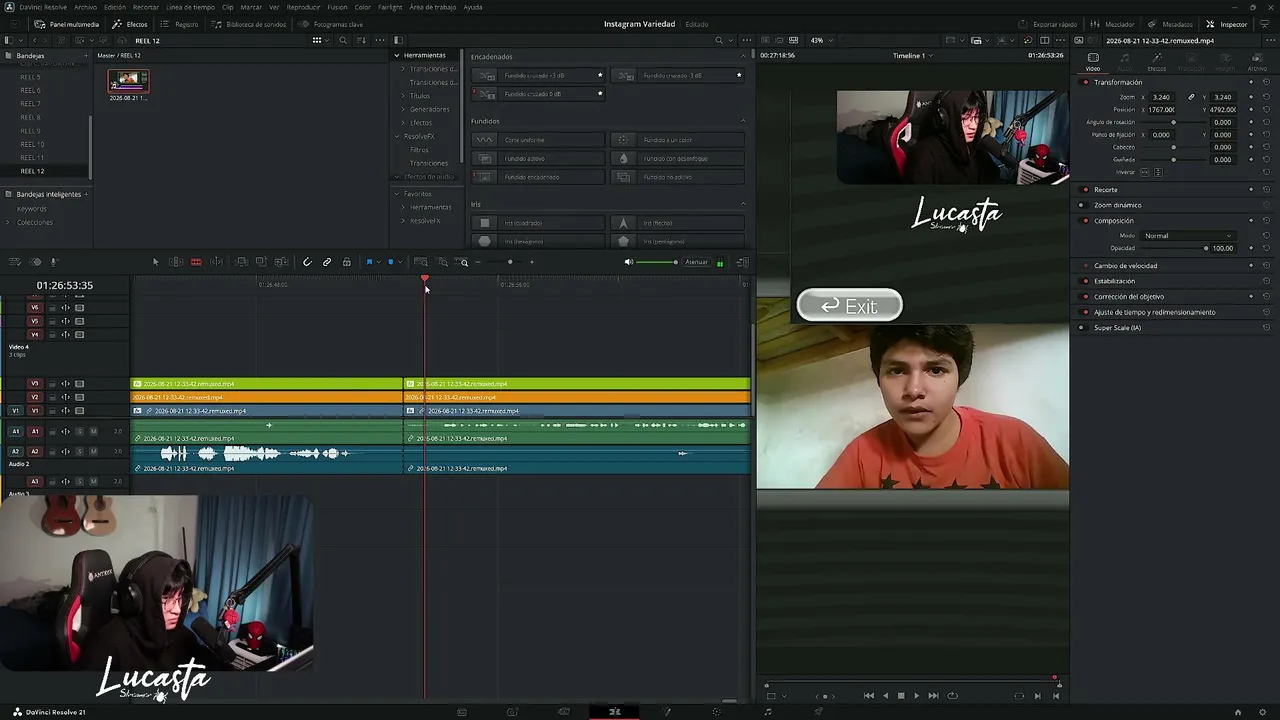1280x720 pixels.
Task: Select REEL 12 bin
Action: (x=32, y=171)
